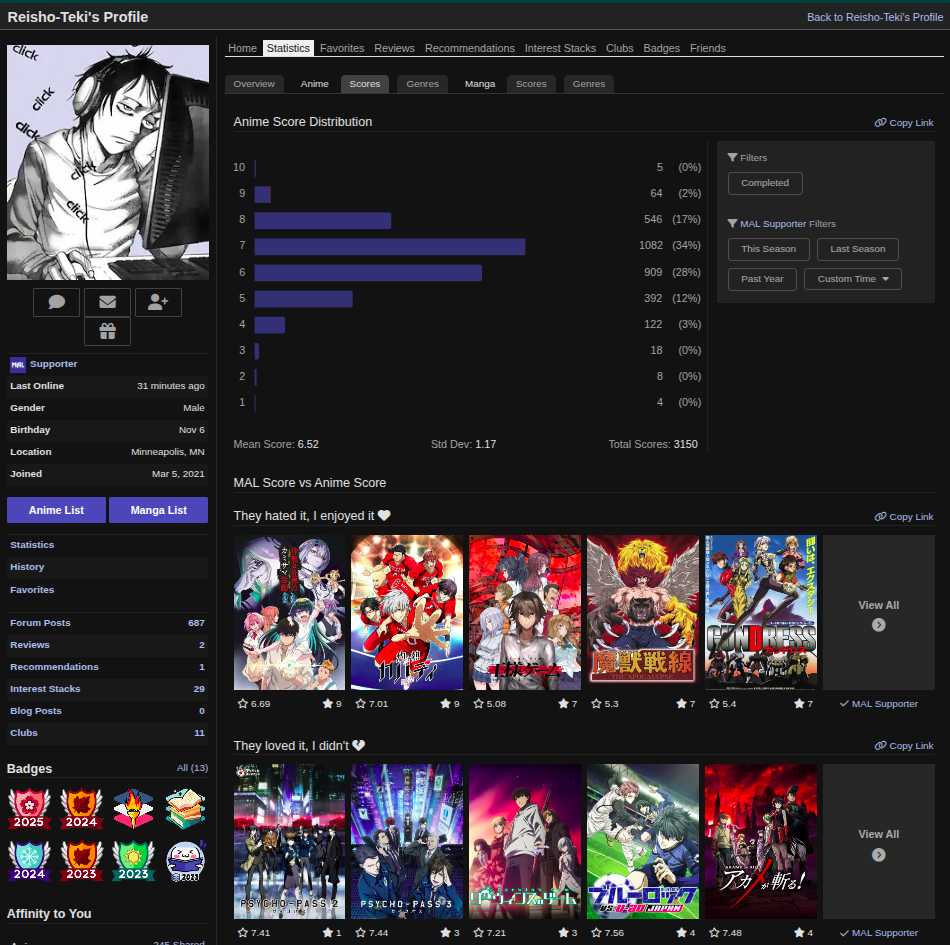Open the Psycho-Pass 2 anime thumbnail

point(289,842)
